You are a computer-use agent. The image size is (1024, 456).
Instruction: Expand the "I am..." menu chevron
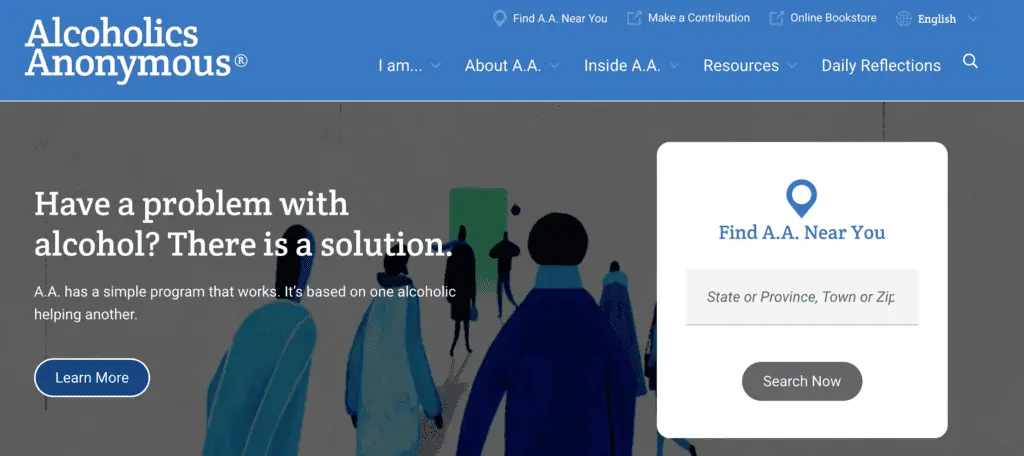(436, 66)
